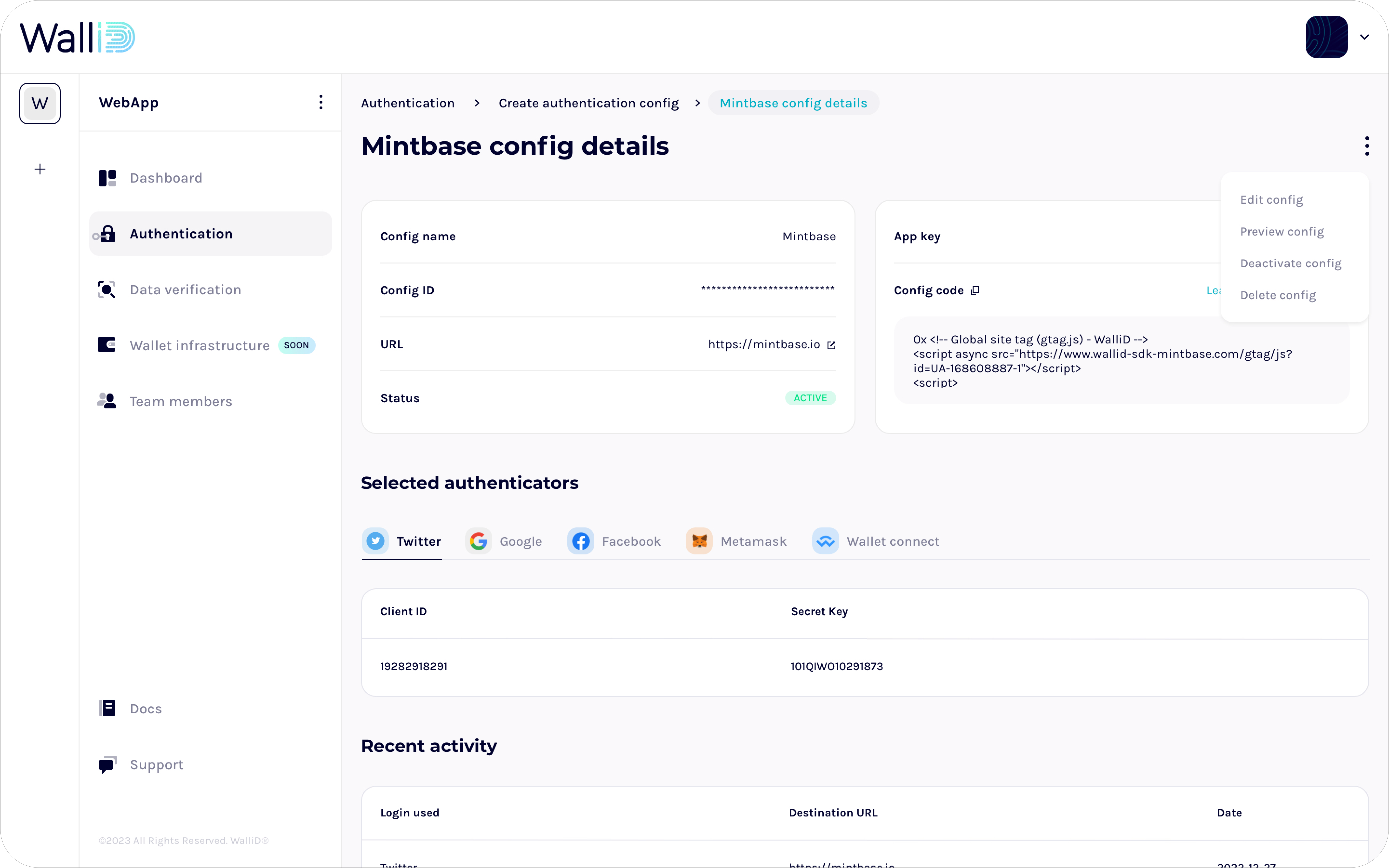Expand the user avatar dropdown chevron
The height and width of the screenshot is (868, 1389).
pyautogui.click(x=1364, y=37)
